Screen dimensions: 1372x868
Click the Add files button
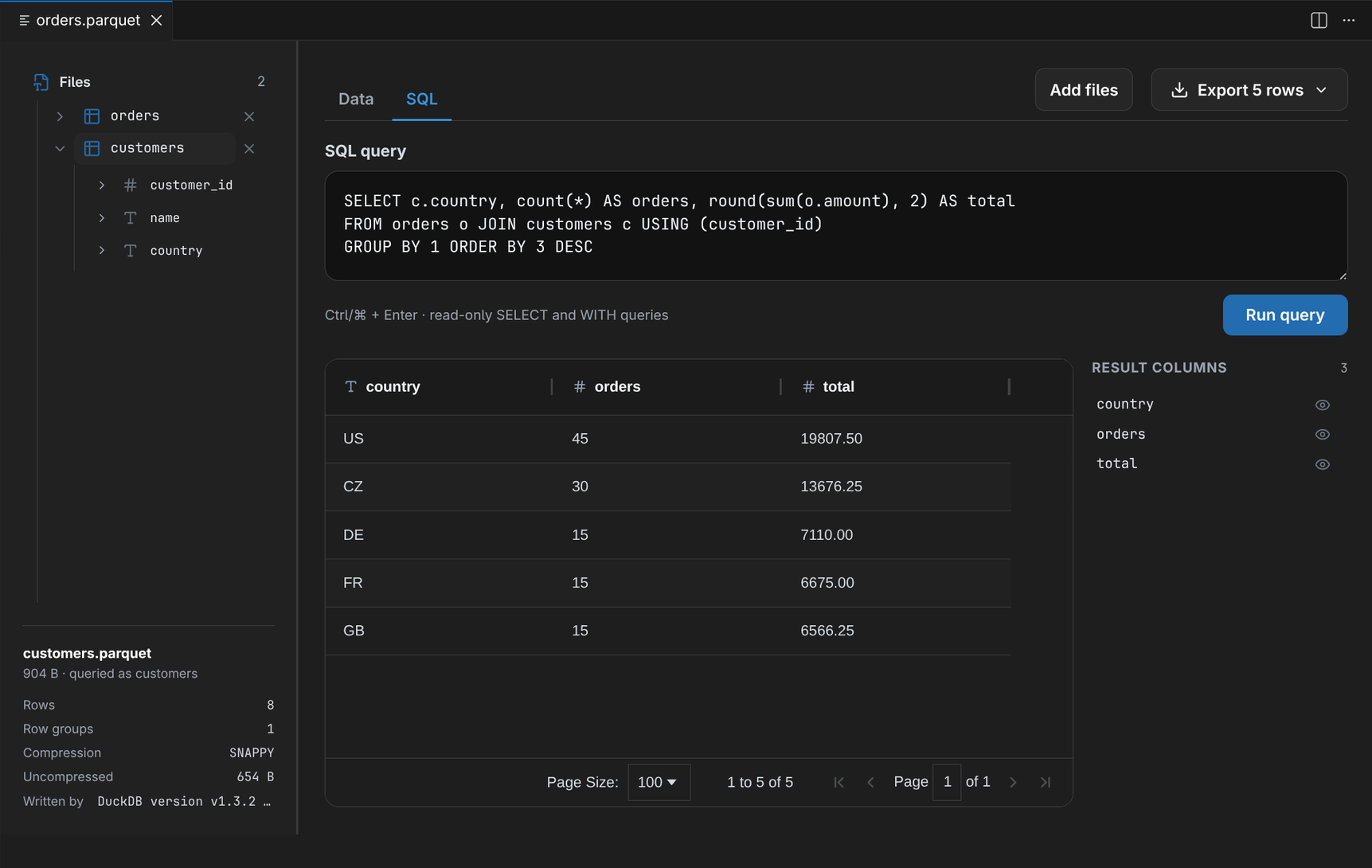1083,90
